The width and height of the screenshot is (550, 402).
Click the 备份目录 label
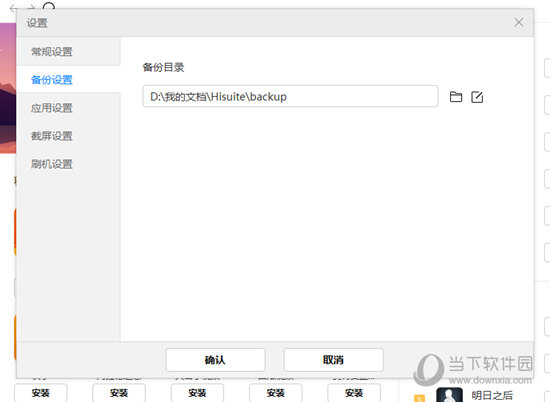tap(163, 67)
